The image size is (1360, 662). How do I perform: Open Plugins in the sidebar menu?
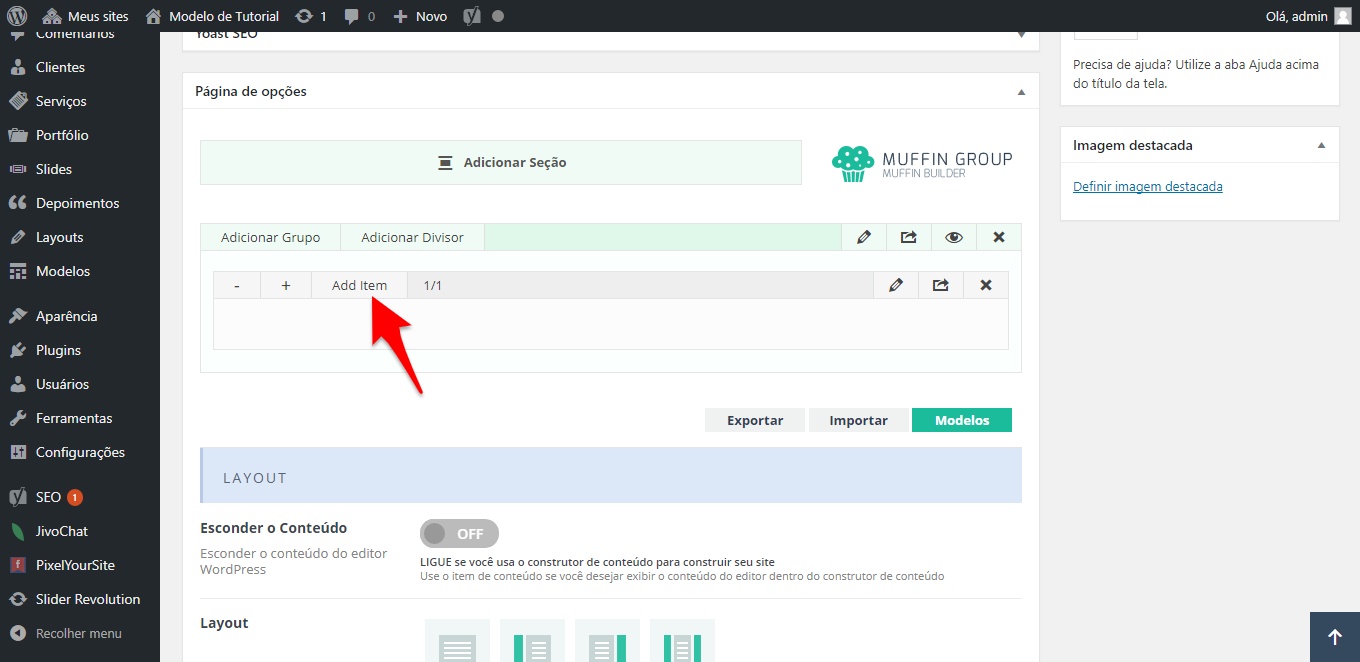tap(58, 350)
